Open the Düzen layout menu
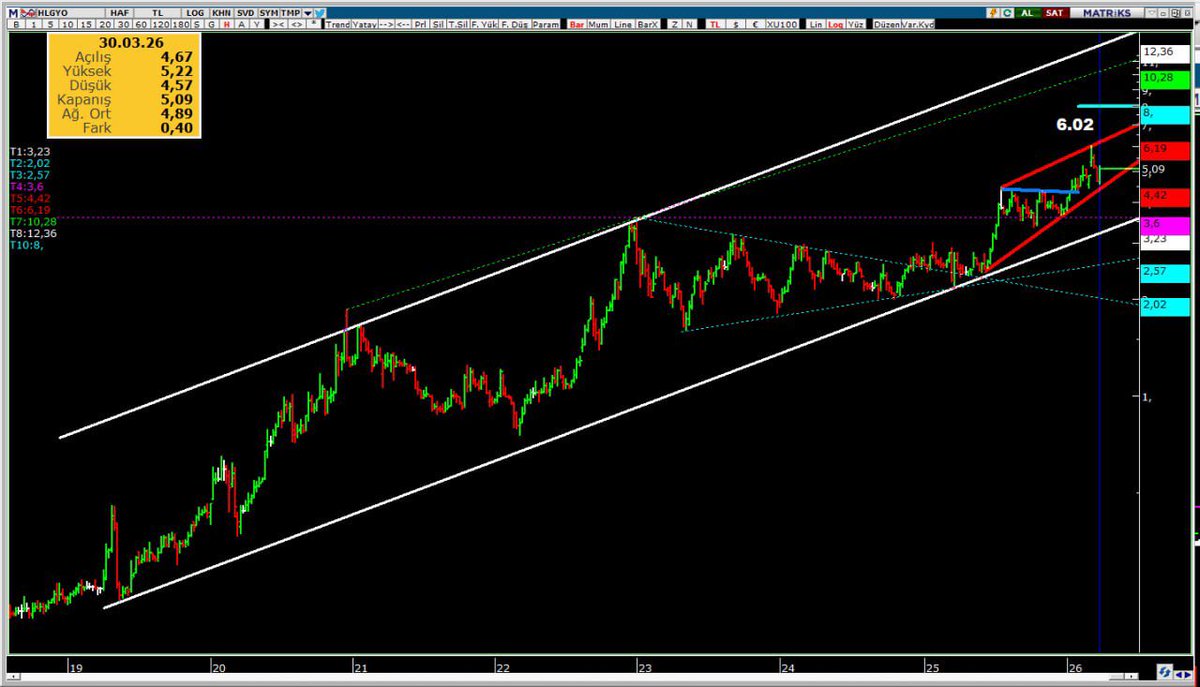The height and width of the screenshot is (687, 1200). tap(887, 24)
